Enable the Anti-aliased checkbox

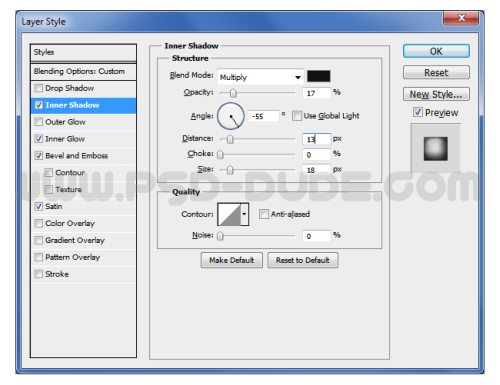(263, 214)
